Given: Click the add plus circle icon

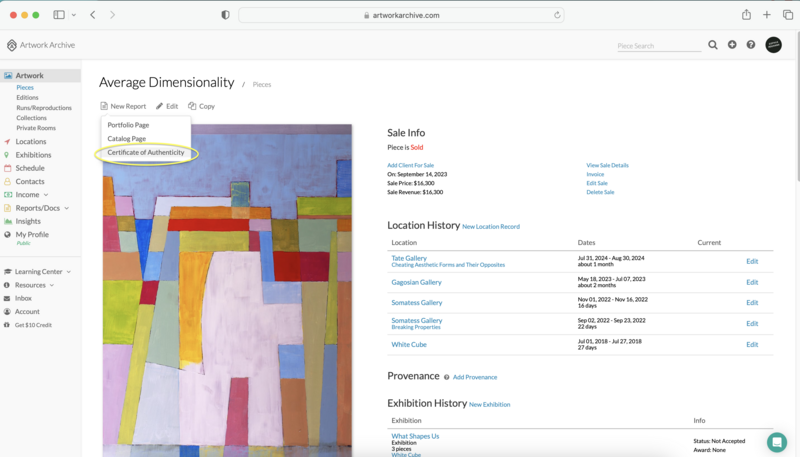Looking at the screenshot, I should point(732,45).
